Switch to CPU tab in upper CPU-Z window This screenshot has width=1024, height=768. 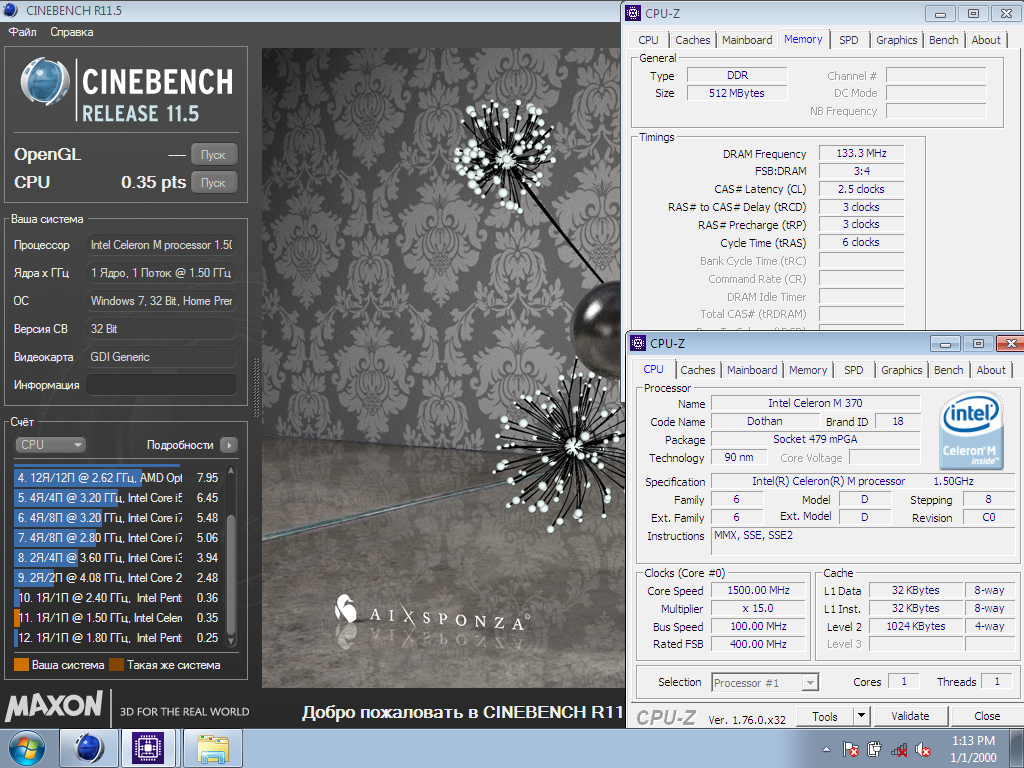[x=648, y=40]
